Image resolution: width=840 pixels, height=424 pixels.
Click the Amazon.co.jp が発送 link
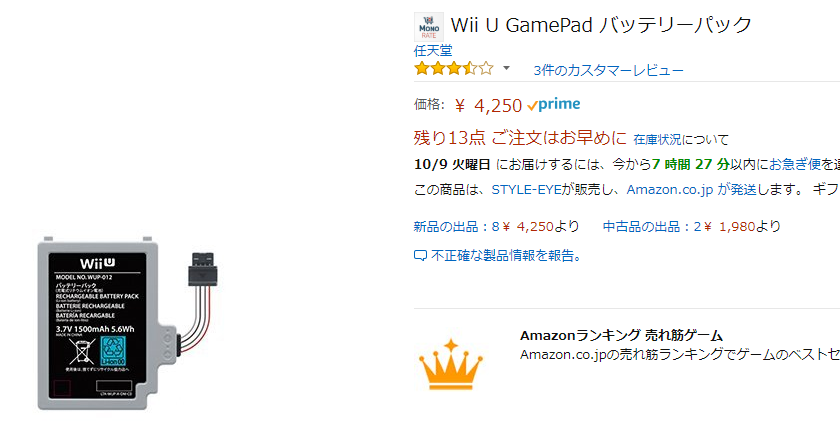691,190
